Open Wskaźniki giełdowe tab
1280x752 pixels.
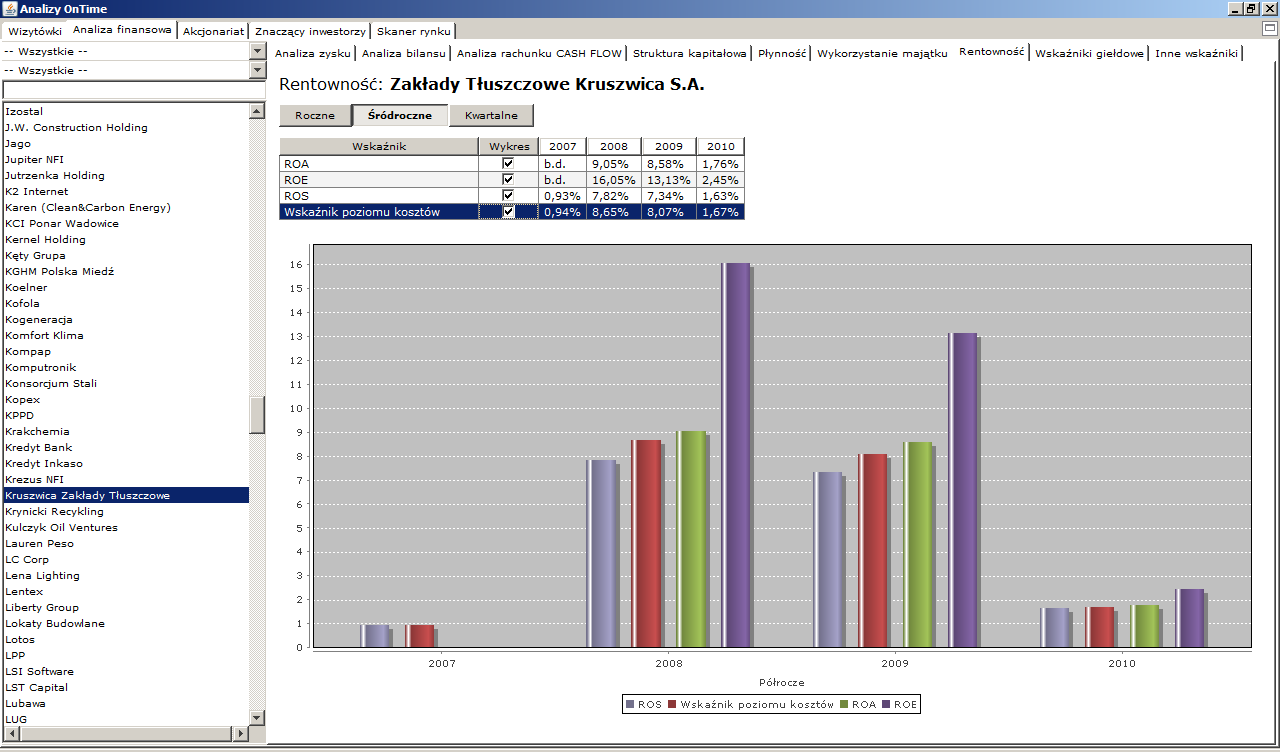click(x=1089, y=53)
